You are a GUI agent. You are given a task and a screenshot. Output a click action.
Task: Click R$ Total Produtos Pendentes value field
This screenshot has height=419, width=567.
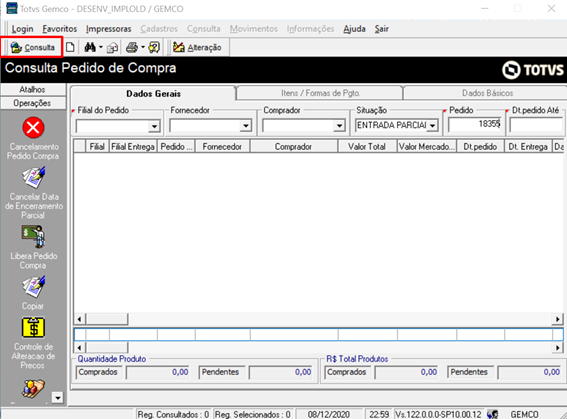[530, 372]
